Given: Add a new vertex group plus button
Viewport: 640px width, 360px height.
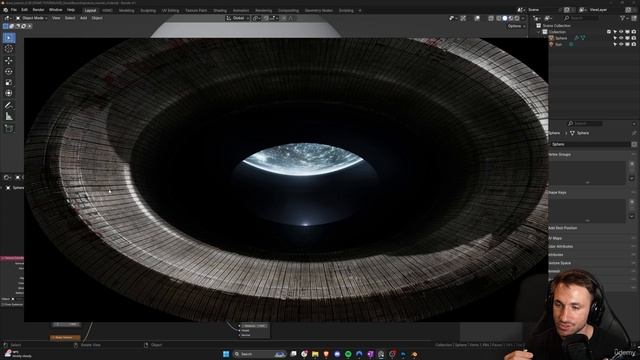Looking at the screenshot, I should (x=632, y=164).
